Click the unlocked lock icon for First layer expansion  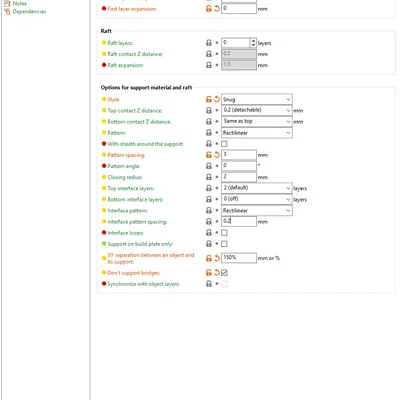(x=209, y=9)
